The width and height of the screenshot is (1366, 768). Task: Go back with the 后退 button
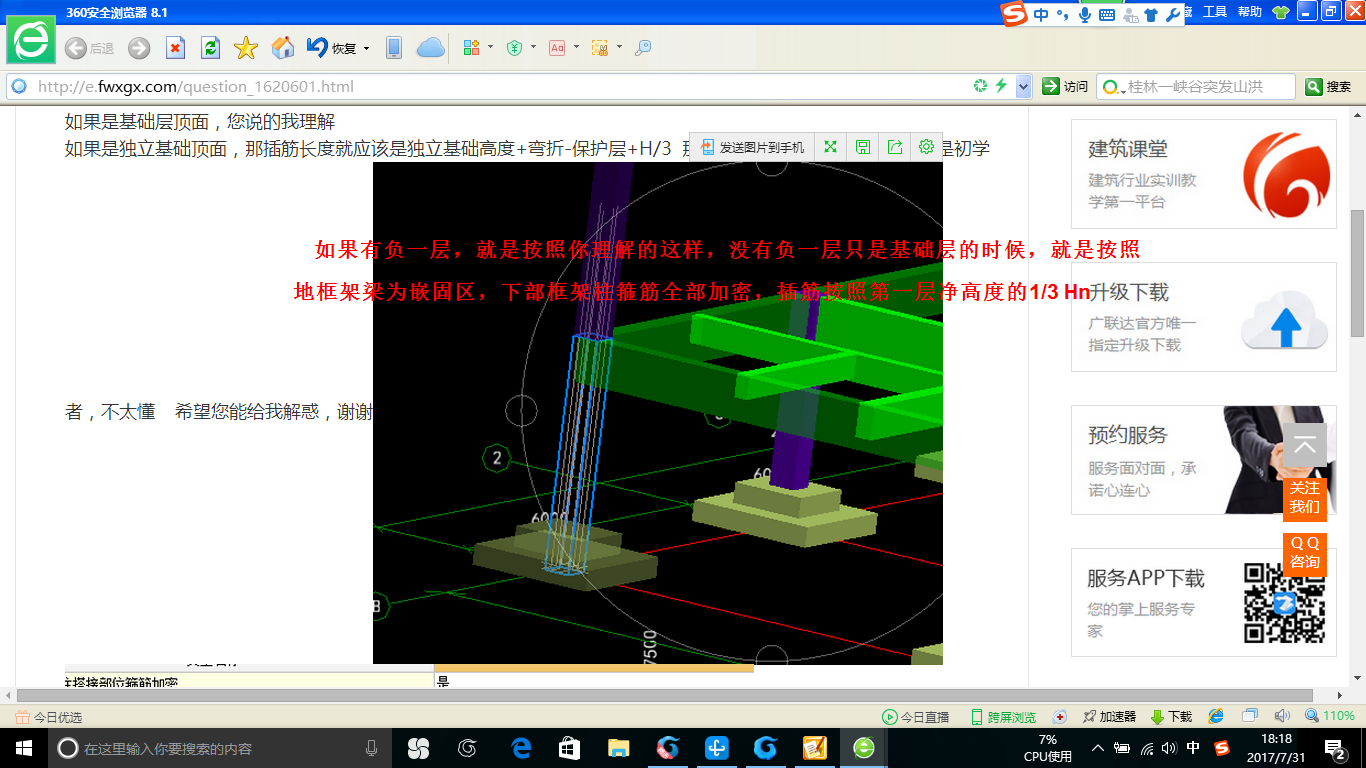pos(89,48)
